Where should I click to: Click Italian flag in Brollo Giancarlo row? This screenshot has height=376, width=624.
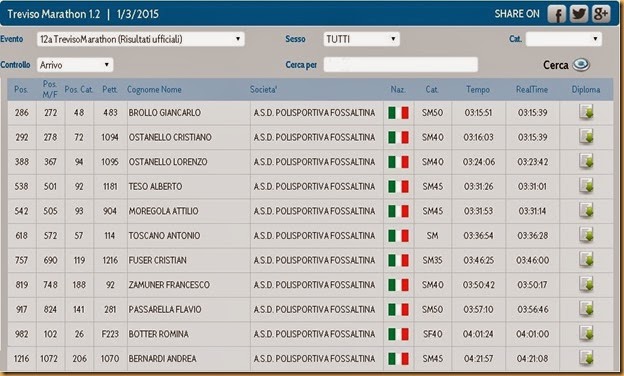point(398,113)
